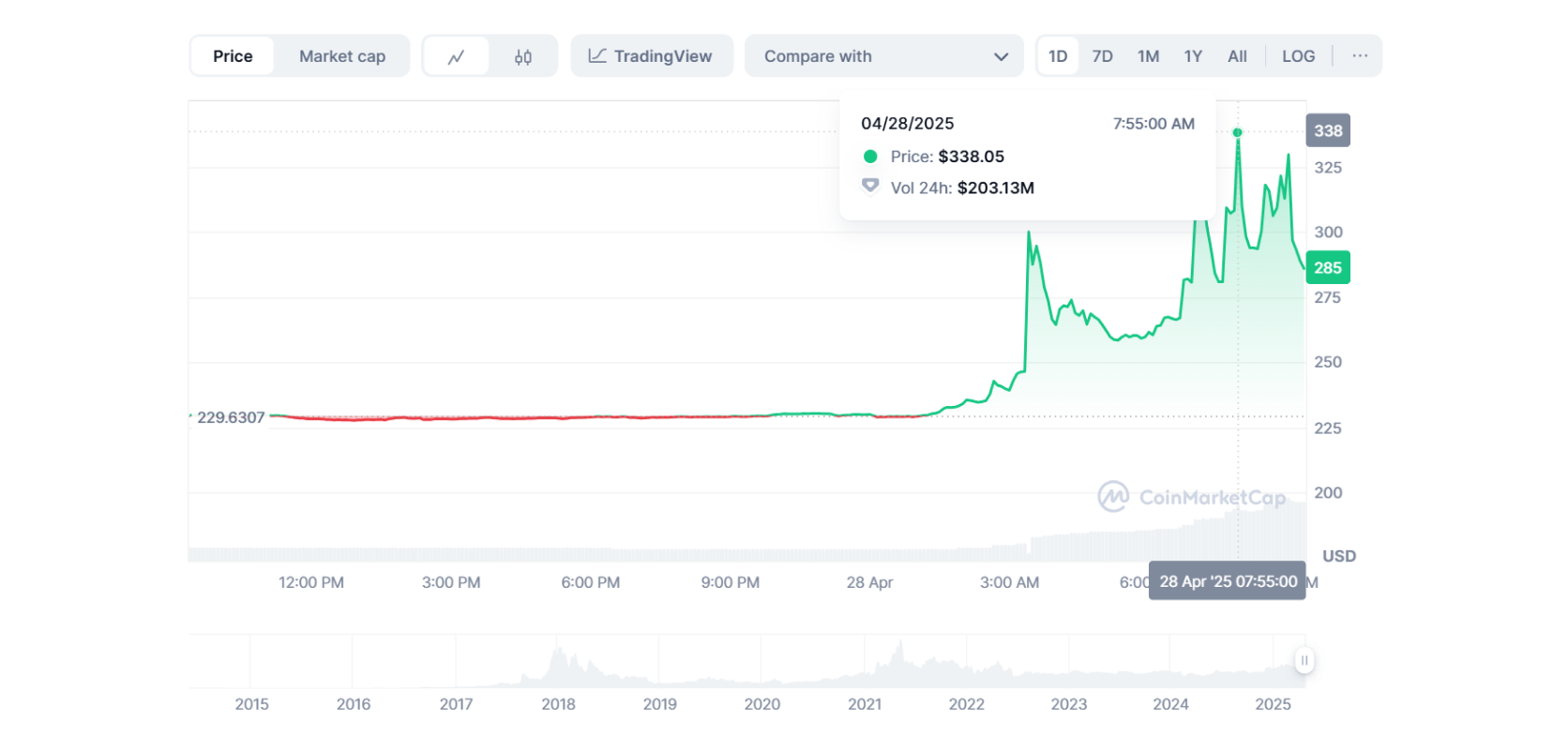
Task: Click the 7:55:00 AM tooltip time
Action: [x=1153, y=124]
